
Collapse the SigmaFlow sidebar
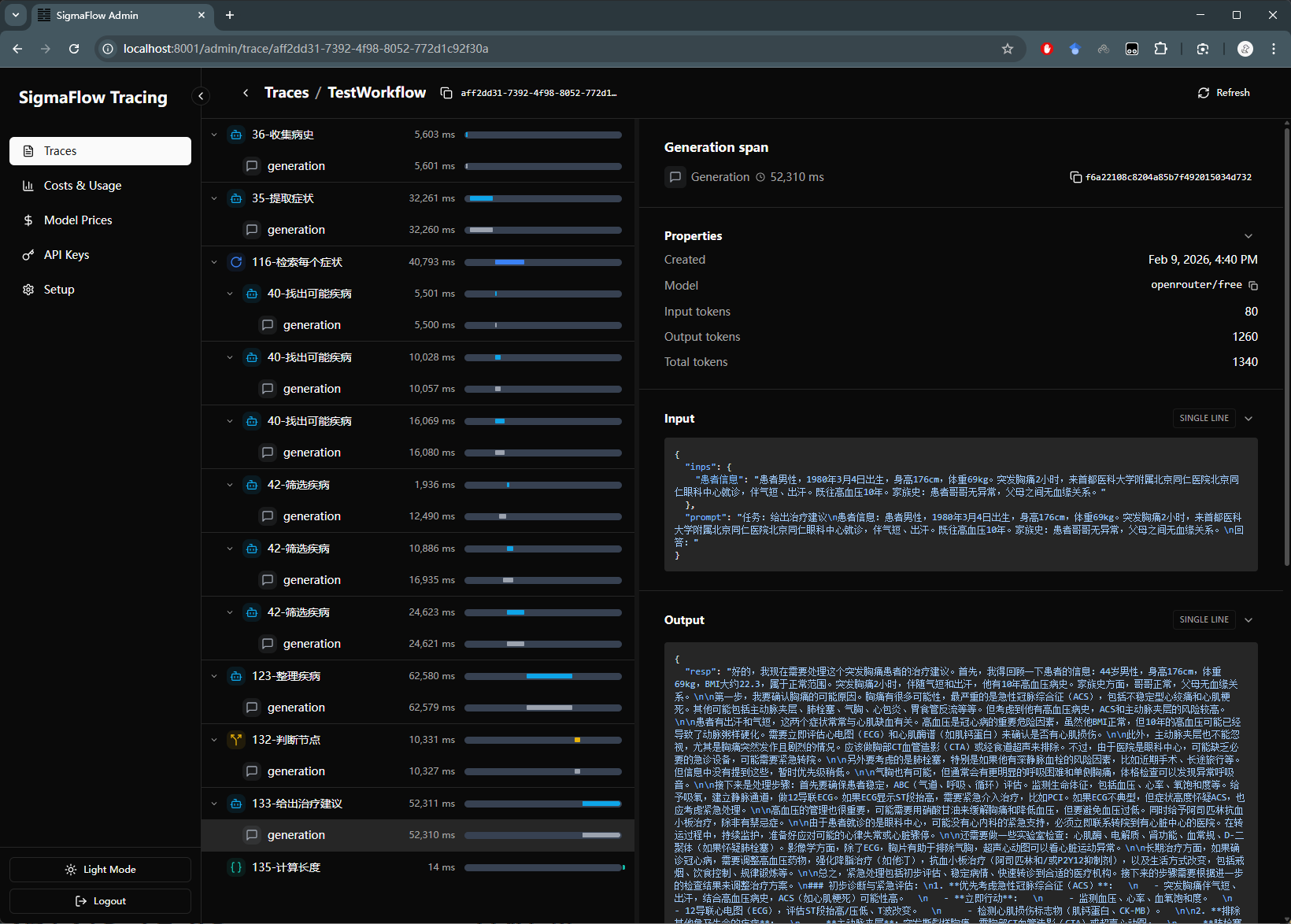[x=201, y=96]
